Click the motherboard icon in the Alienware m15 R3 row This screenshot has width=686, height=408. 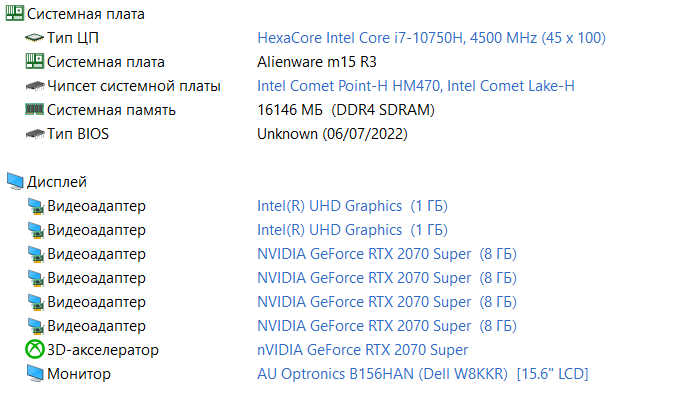[x=35, y=62]
